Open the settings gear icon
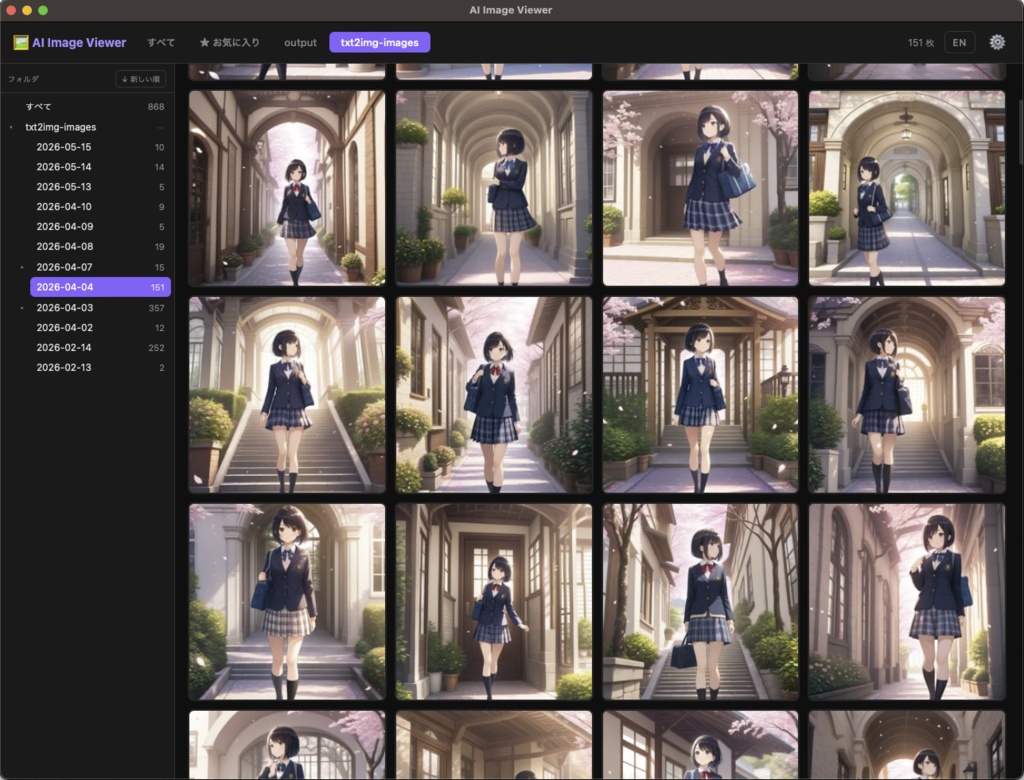The image size is (1024, 780). (997, 42)
